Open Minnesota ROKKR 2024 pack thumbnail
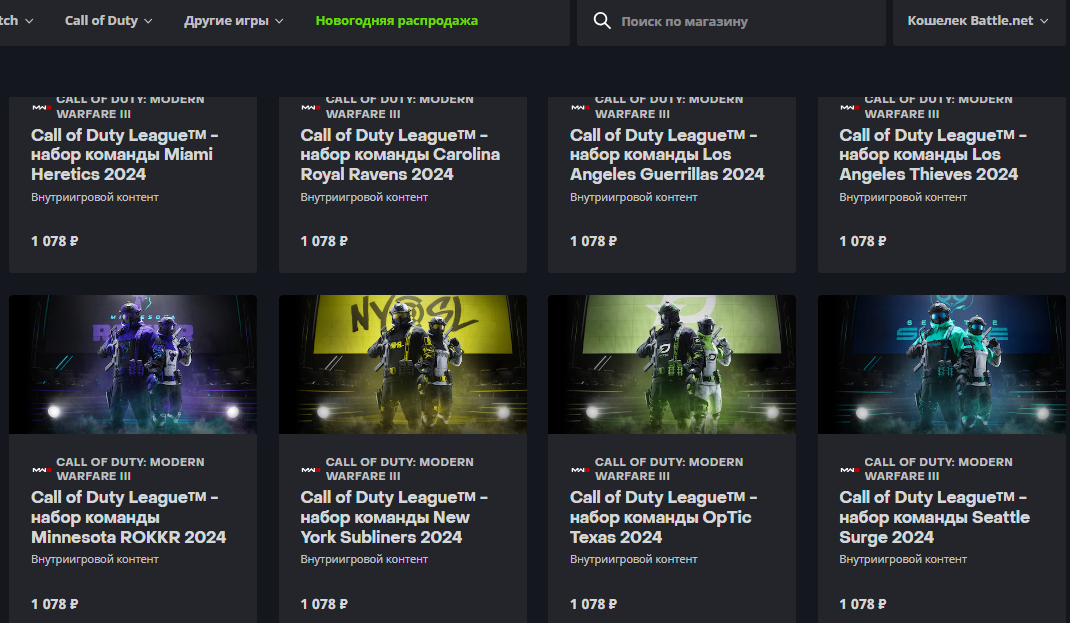The width and height of the screenshot is (1070, 623). [133, 364]
